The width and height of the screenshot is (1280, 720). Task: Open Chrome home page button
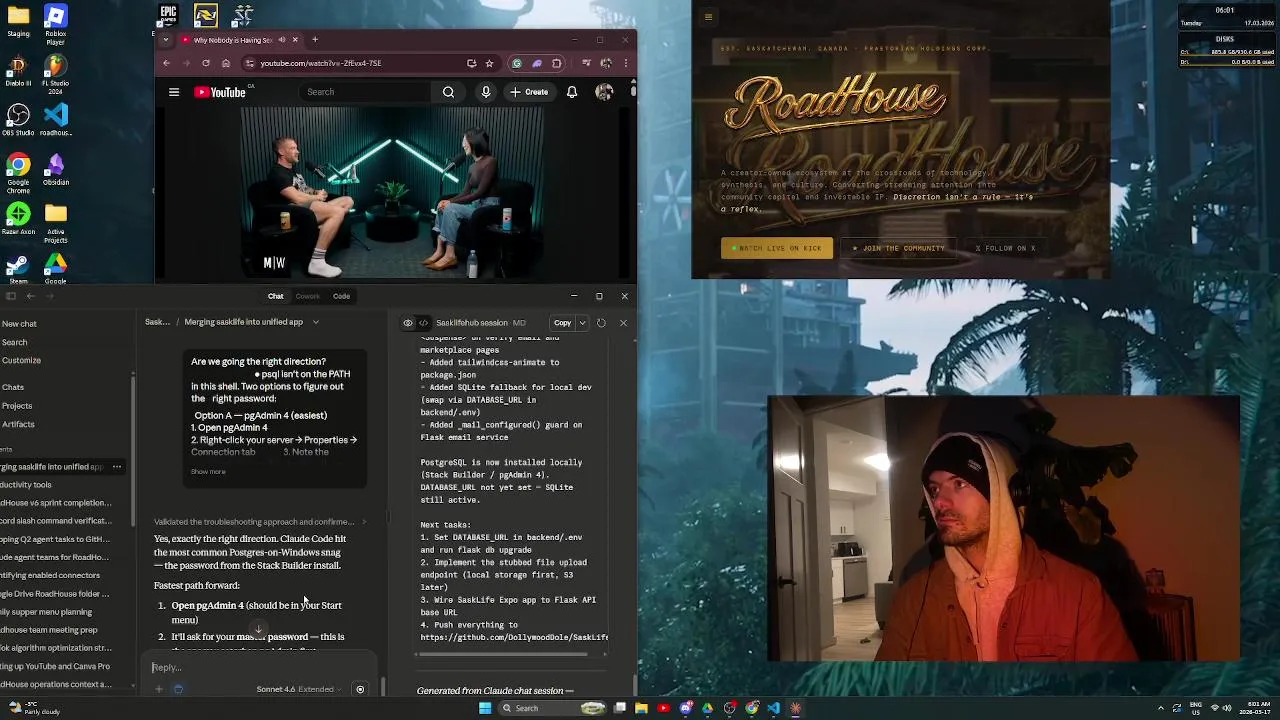click(x=225, y=63)
